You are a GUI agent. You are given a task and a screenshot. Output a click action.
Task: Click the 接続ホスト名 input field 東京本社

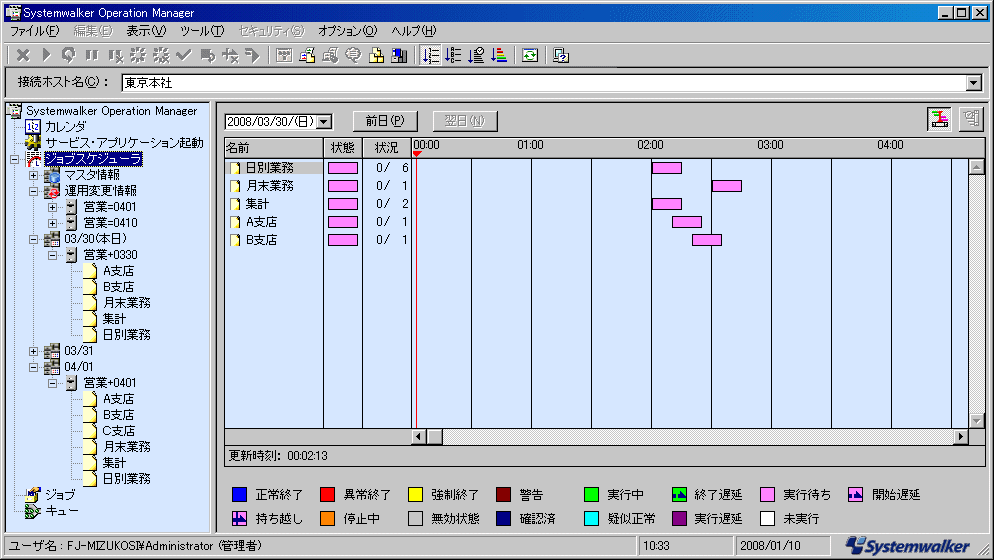coord(544,82)
